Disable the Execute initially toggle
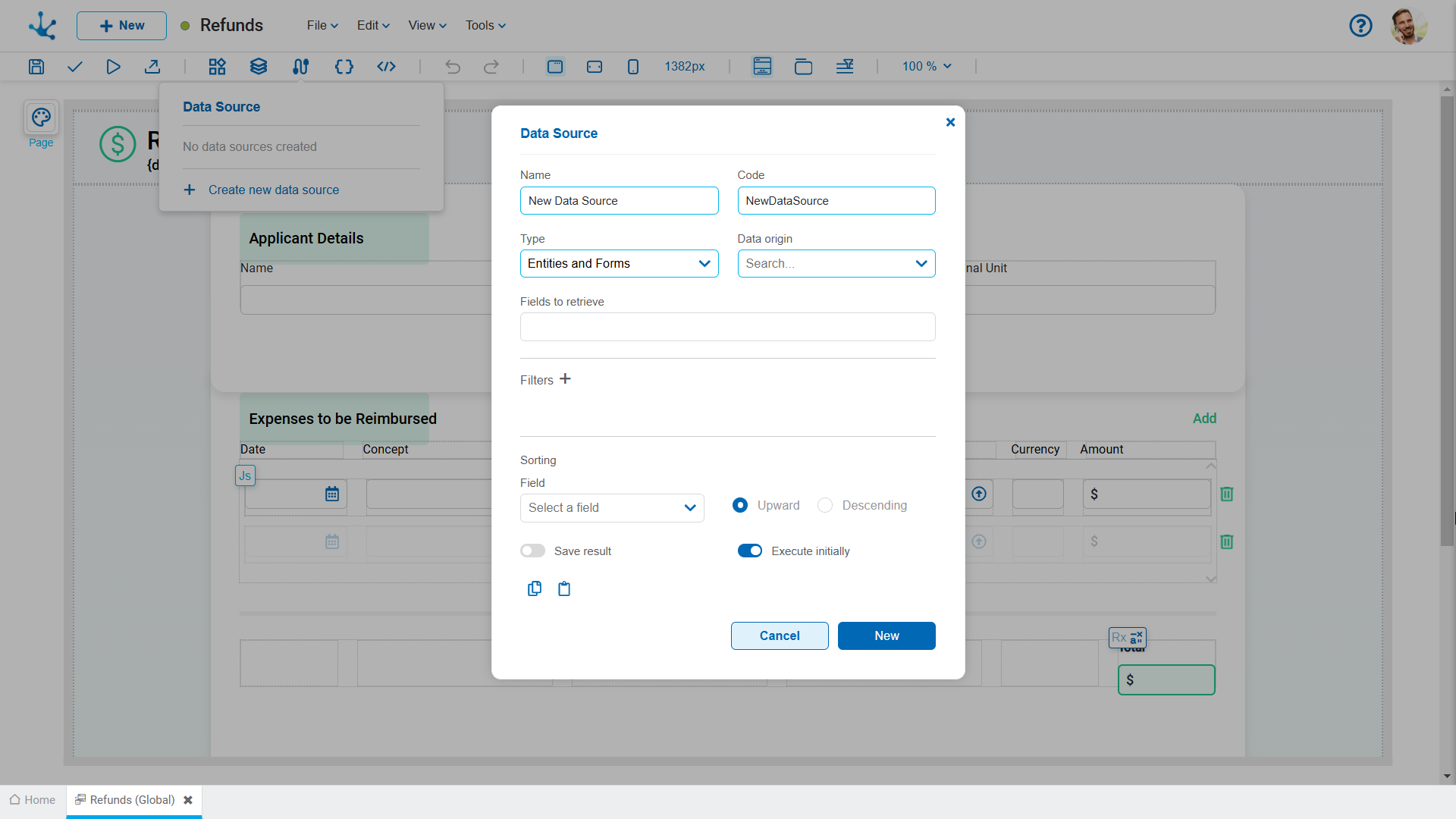 tap(749, 551)
